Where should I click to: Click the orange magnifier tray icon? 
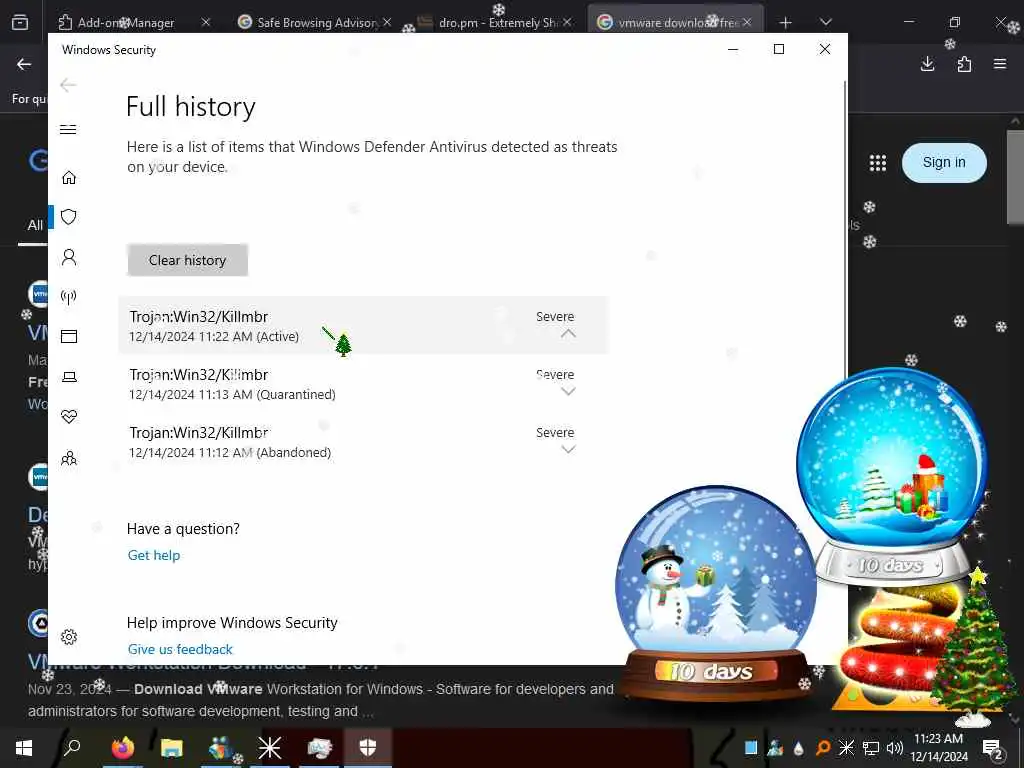(823, 748)
